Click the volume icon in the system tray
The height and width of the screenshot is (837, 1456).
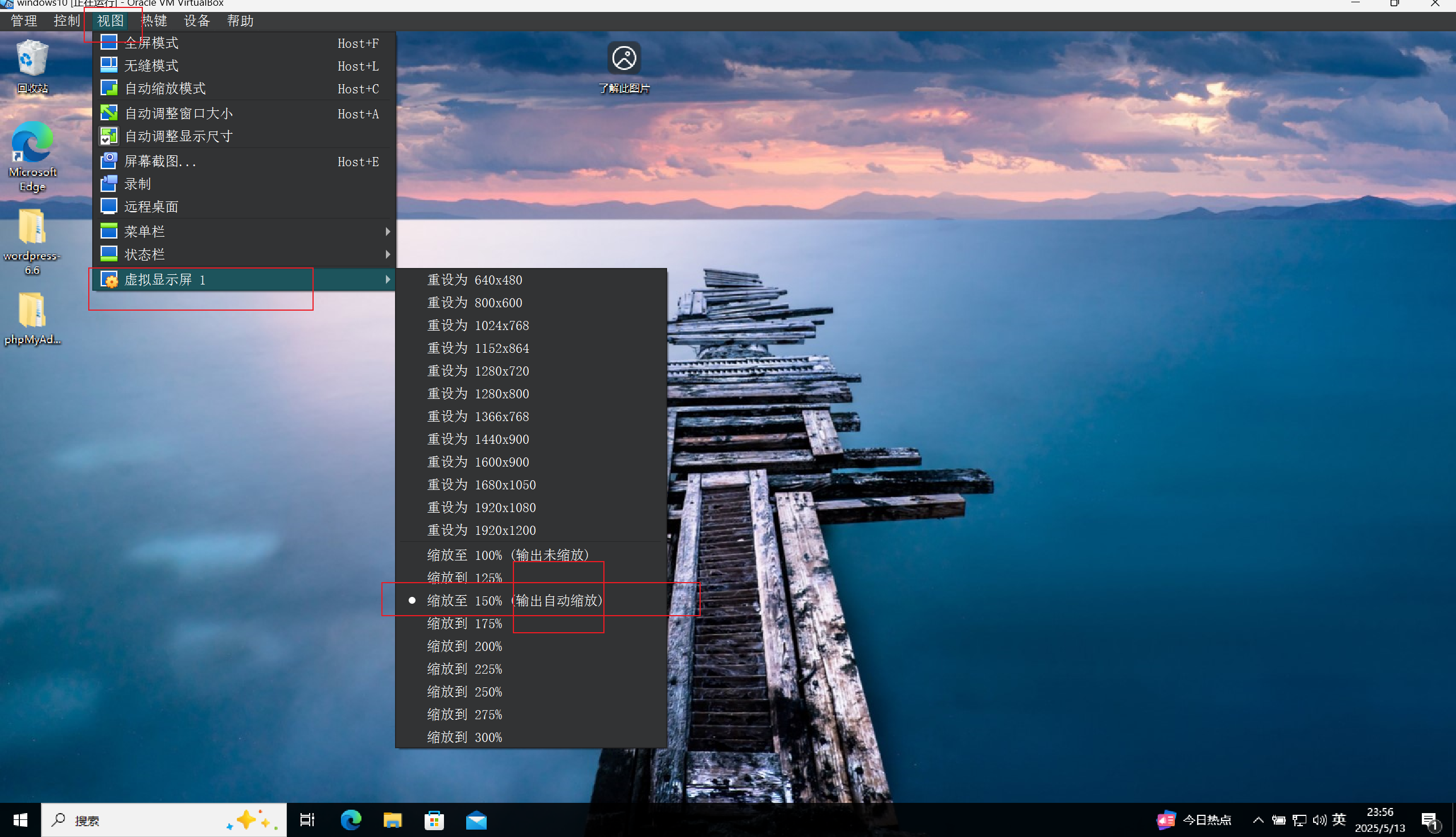1319,820
